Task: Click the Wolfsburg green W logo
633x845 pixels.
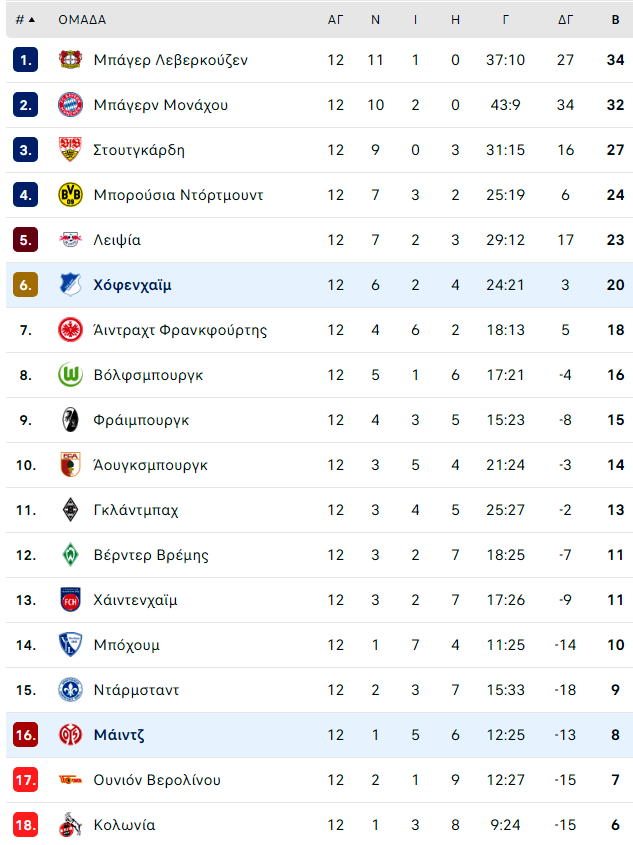Action: [70, 375]
